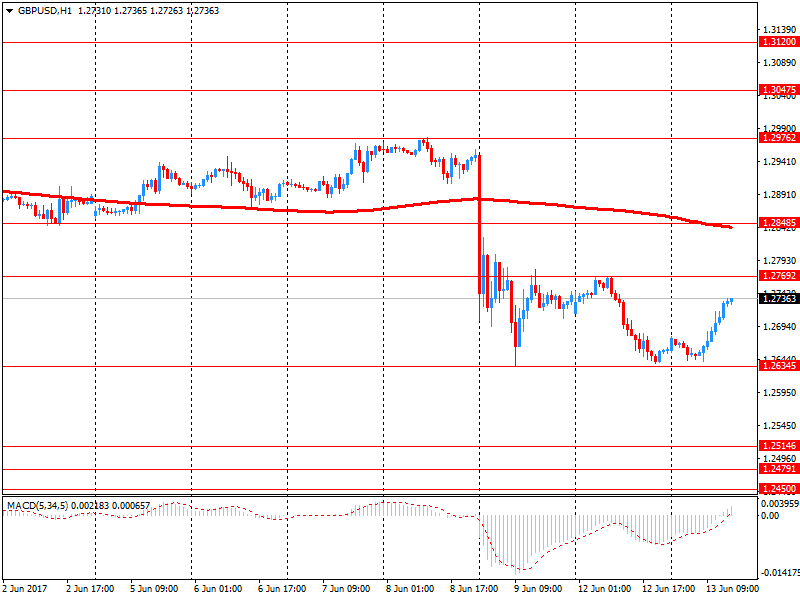Click the 5 Jun 09:00 time axis label

point(154,588)
